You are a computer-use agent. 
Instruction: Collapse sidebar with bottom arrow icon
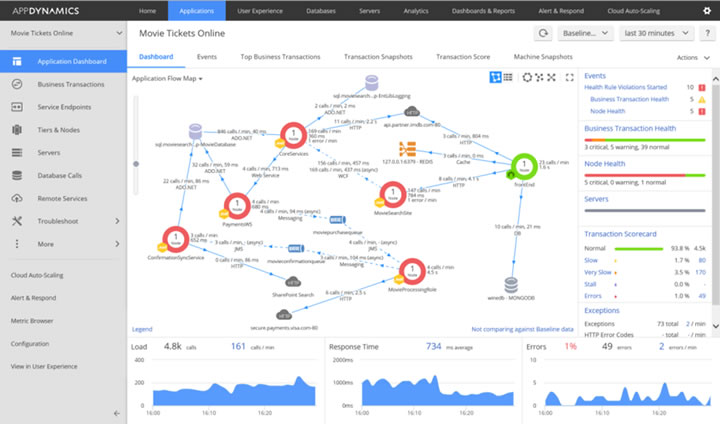pos(117,413)
